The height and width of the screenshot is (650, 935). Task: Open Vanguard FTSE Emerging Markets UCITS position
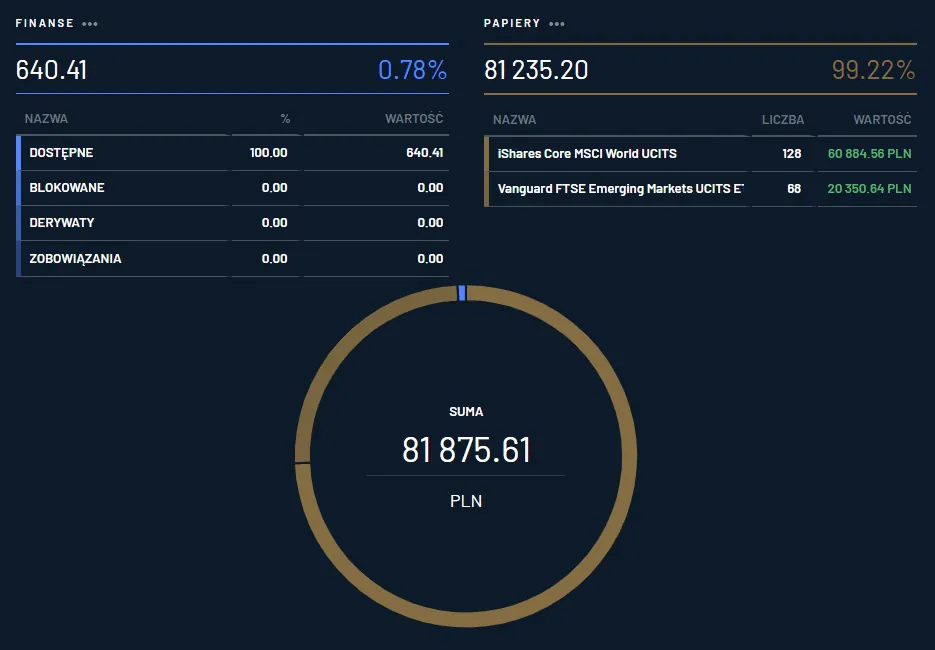pyautogui.click(x=620, y=188)
